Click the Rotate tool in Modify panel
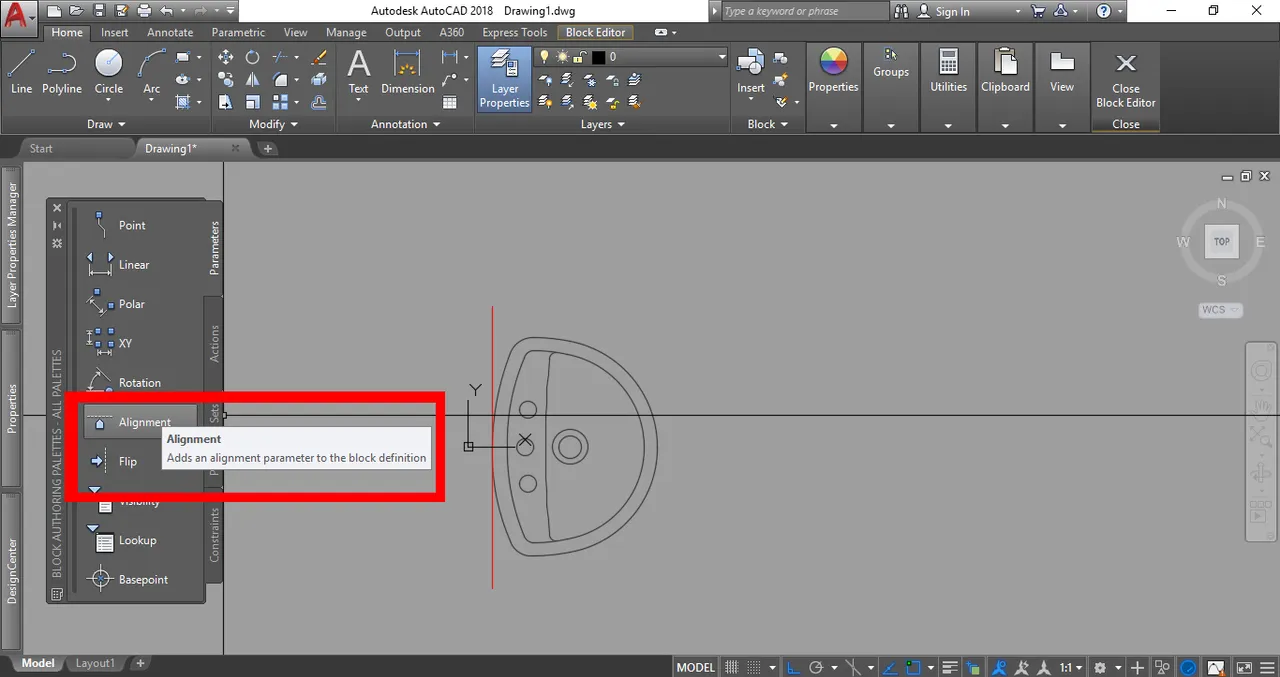Viewport: 1280px width, 677px height. (x=252, y=57)
